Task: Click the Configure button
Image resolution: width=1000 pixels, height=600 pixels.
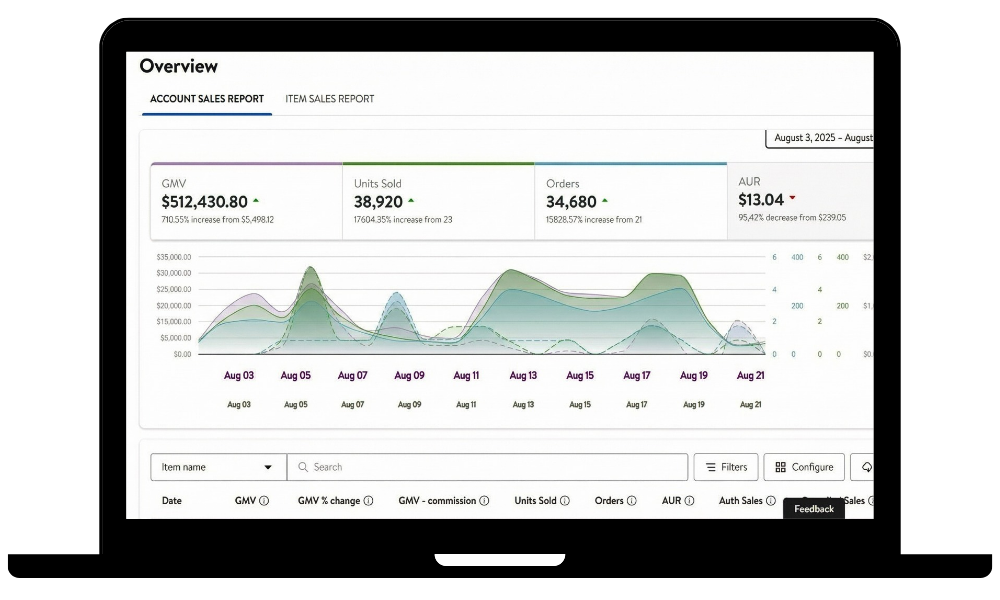Action: coord(804,467)
